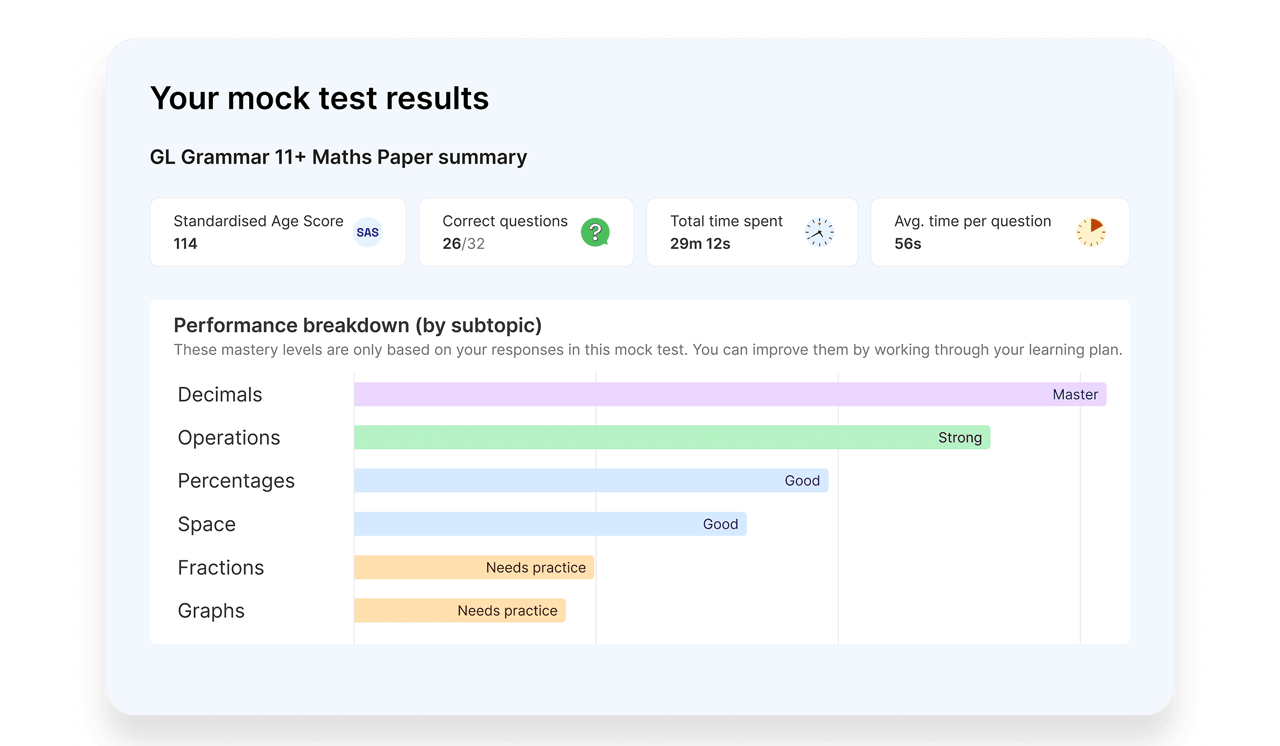Click the blue Percentages Good bar

pos(591,481)
